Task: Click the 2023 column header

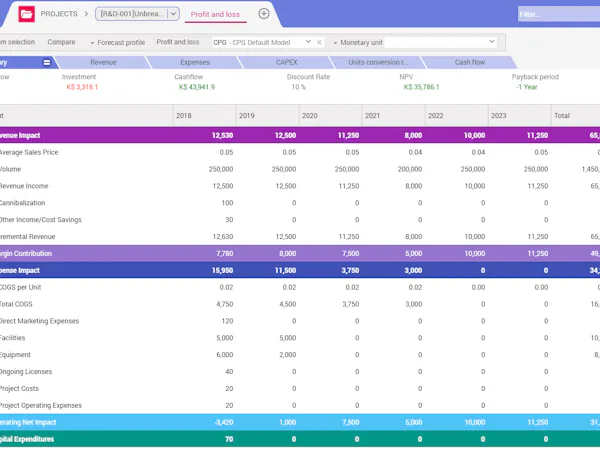Action: point(520,116)
